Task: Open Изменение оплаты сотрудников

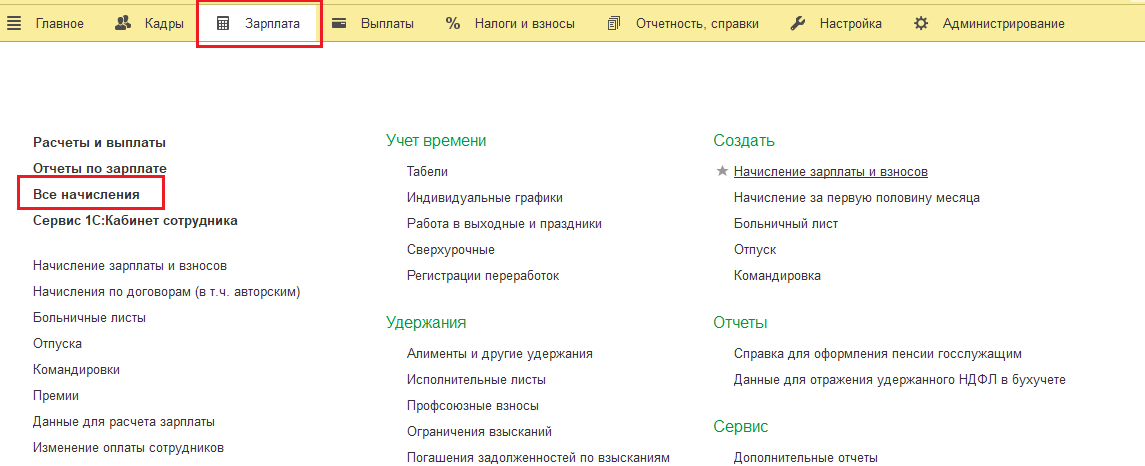Action: [129, 447]
